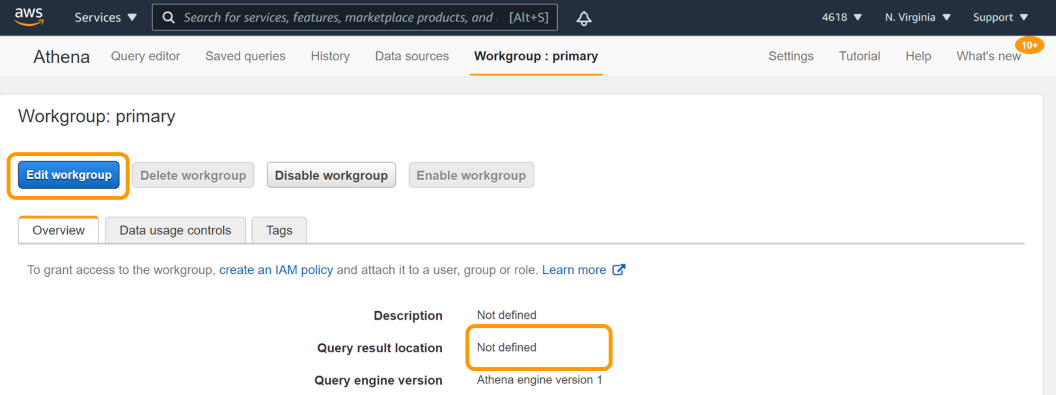Switch to the Data usage controls tab
The height and width of the screenshot is (395, 1056).
175,230
